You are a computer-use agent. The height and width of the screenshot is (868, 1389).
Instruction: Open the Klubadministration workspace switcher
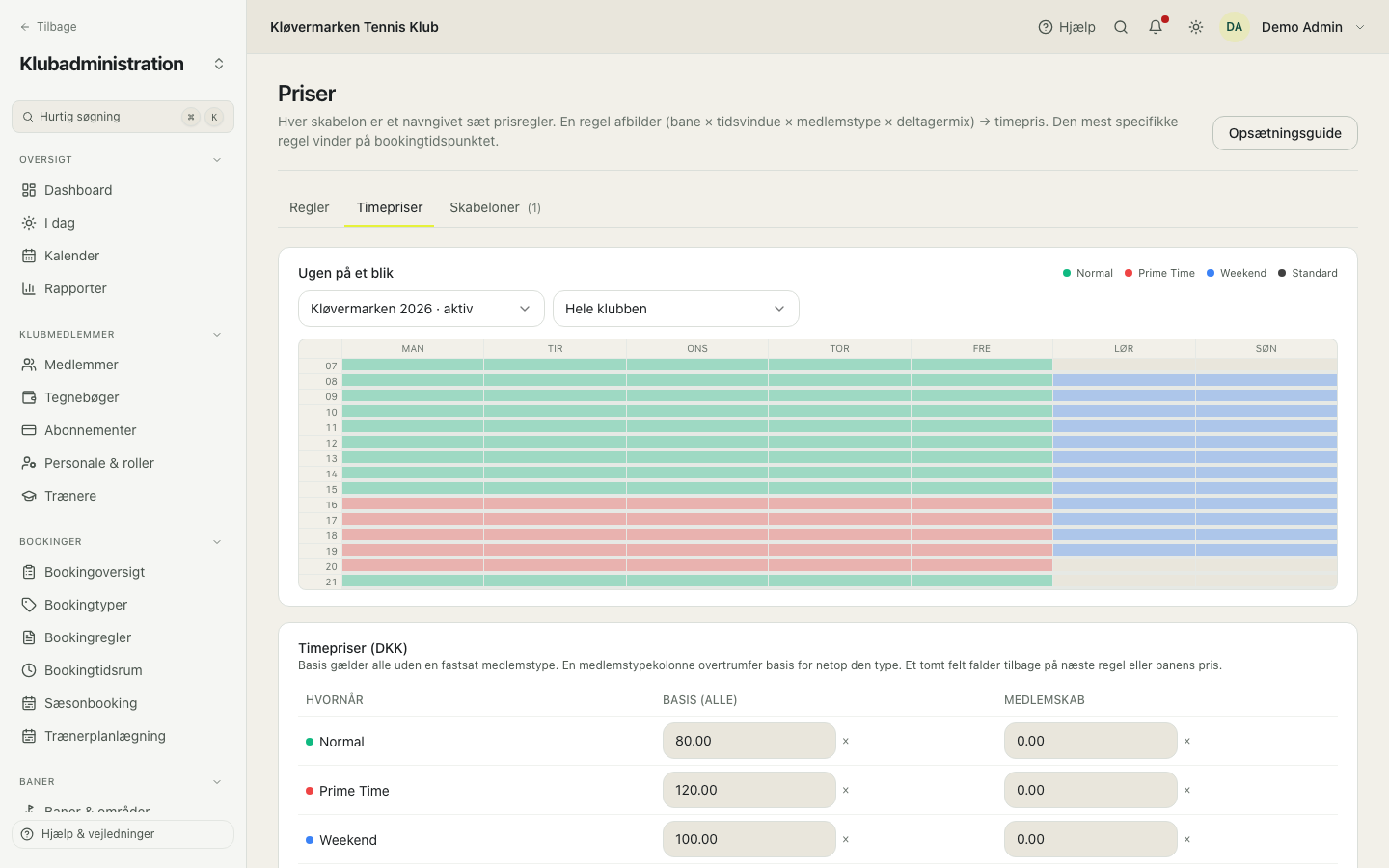219,64
